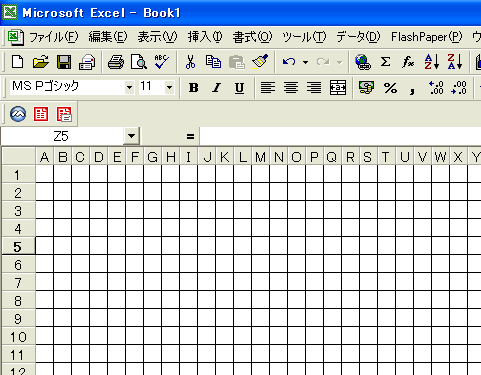481x375 pixels.
Task: Click in the formula bar input
Action: [x=340, y=136]
